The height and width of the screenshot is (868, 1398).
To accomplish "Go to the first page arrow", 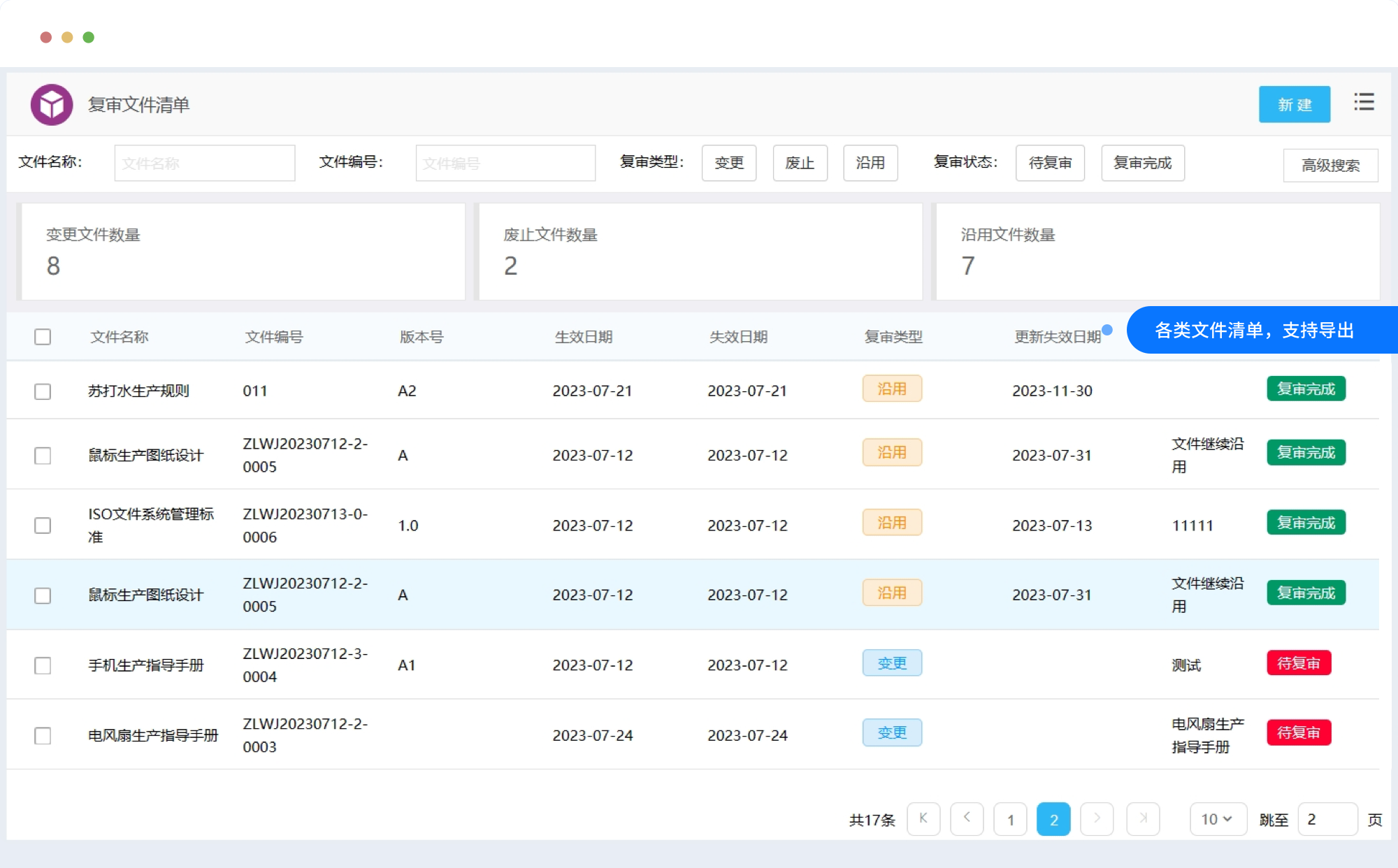I will 923,818.
